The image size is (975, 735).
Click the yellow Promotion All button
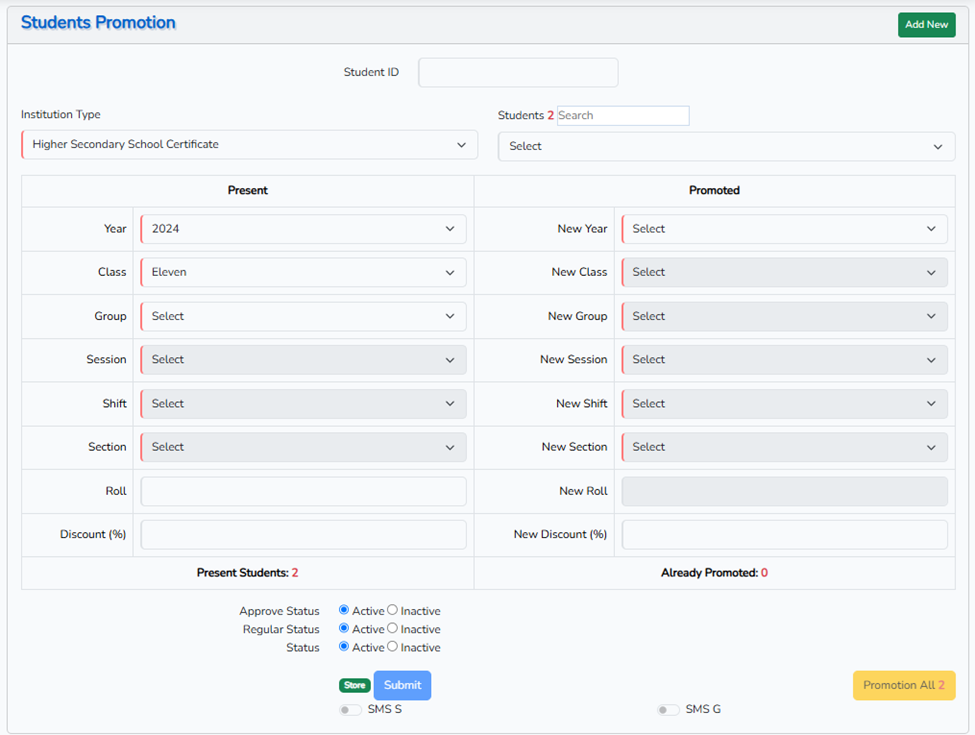click(x=903, y=685)
